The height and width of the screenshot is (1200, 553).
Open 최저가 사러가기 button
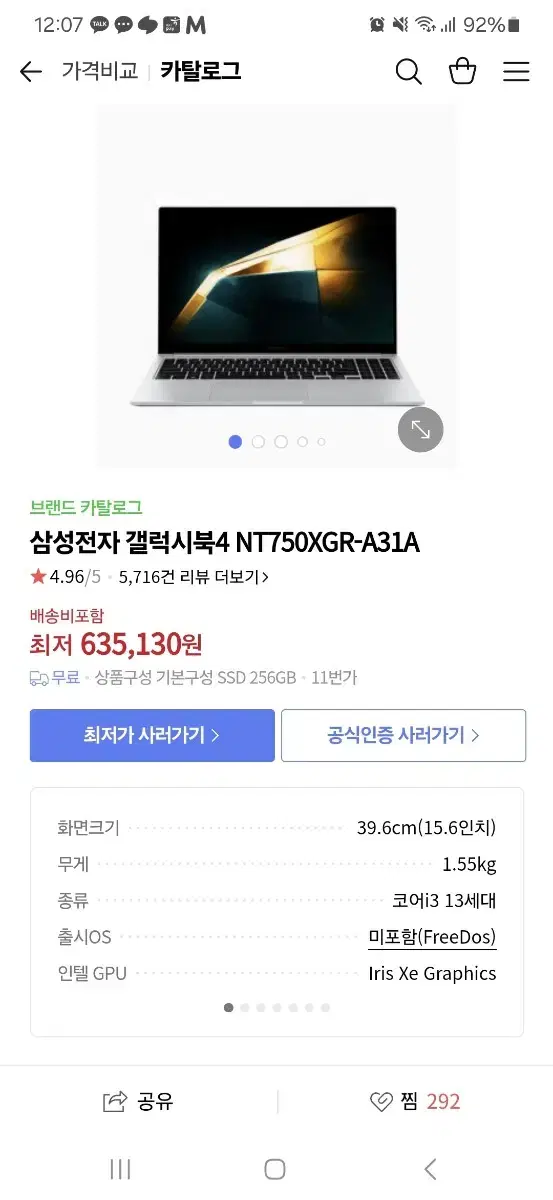pyautogui.click(x=152, y=736)
